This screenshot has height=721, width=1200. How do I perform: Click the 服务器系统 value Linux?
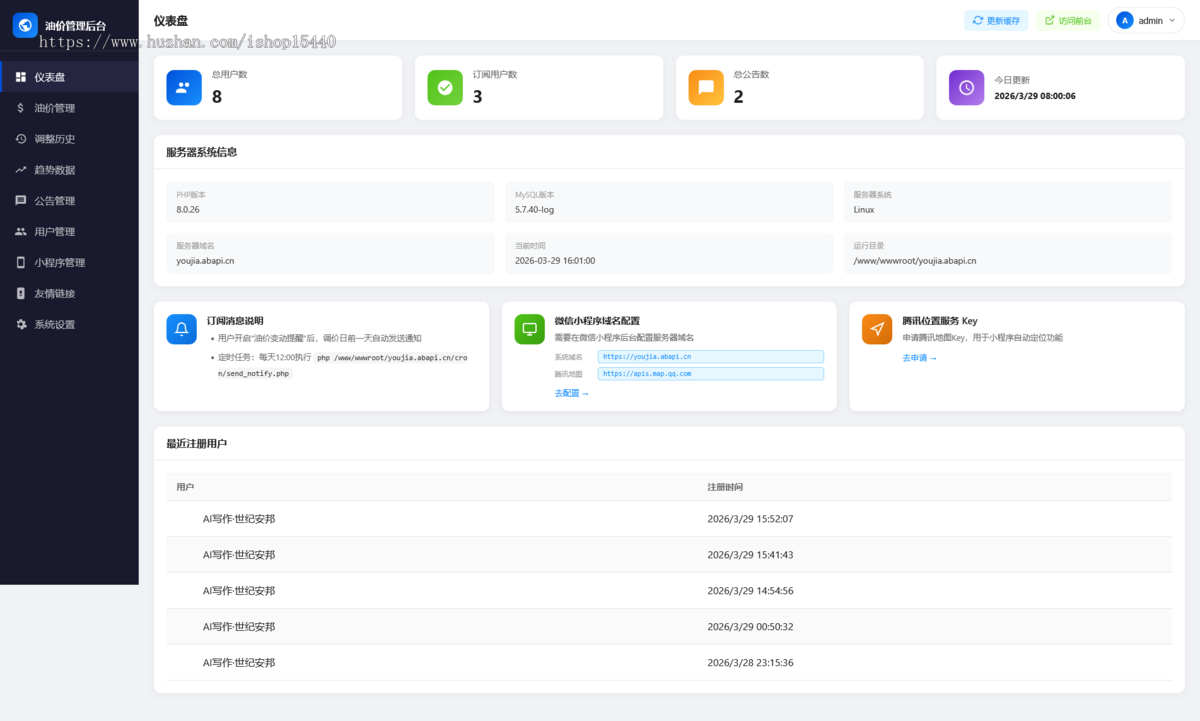(x=864, y=210)
